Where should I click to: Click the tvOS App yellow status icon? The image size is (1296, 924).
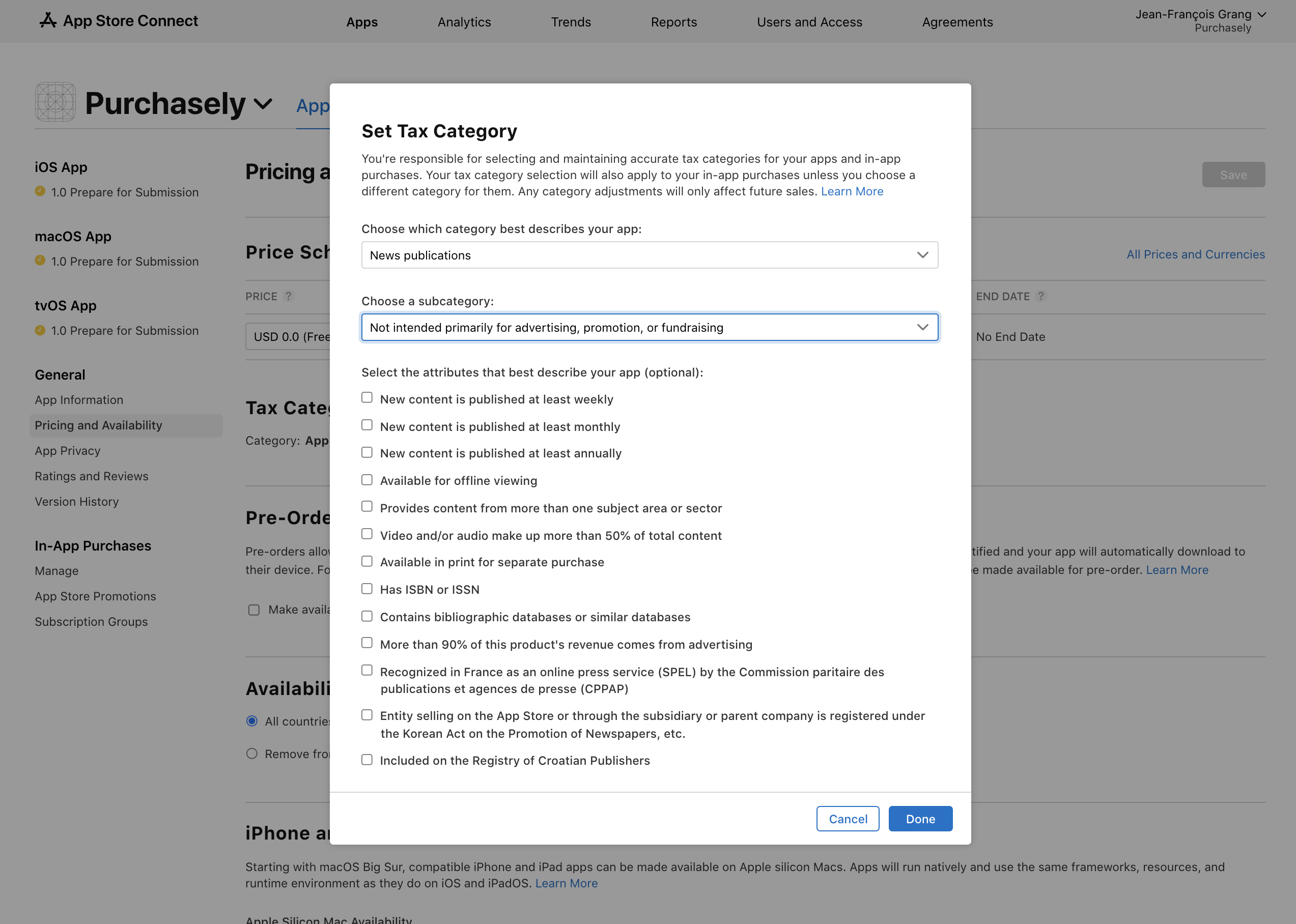(40, 330)
